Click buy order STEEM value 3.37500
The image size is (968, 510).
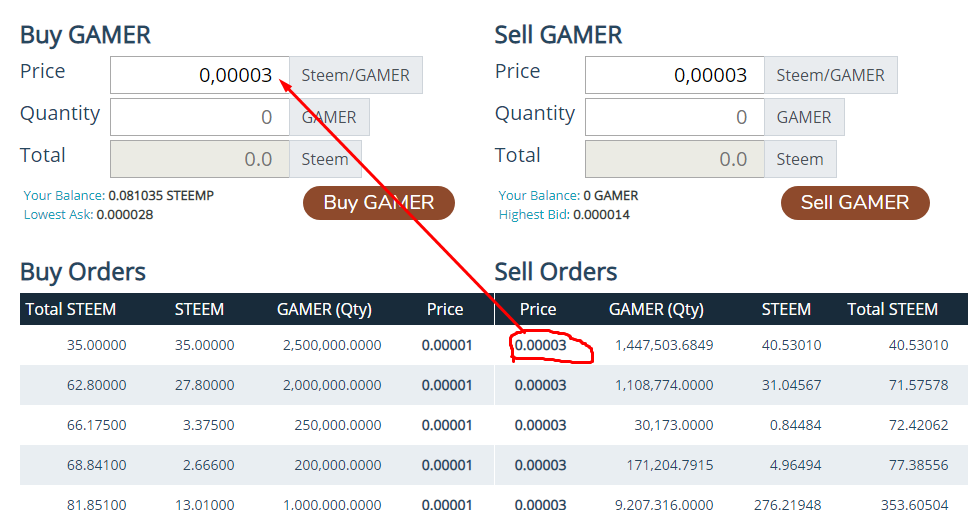point(209,425)
